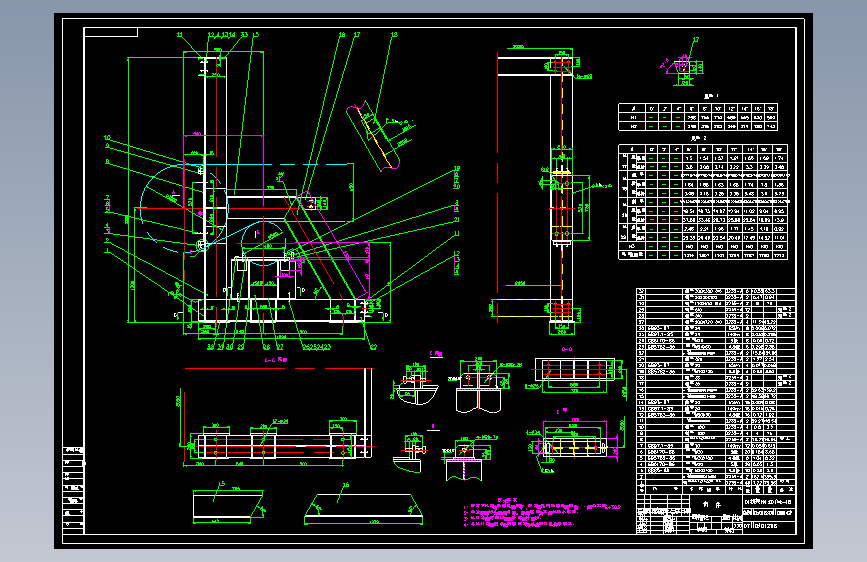
Task: Select part balloon 9 on left leaders
Action: [107, 145]
